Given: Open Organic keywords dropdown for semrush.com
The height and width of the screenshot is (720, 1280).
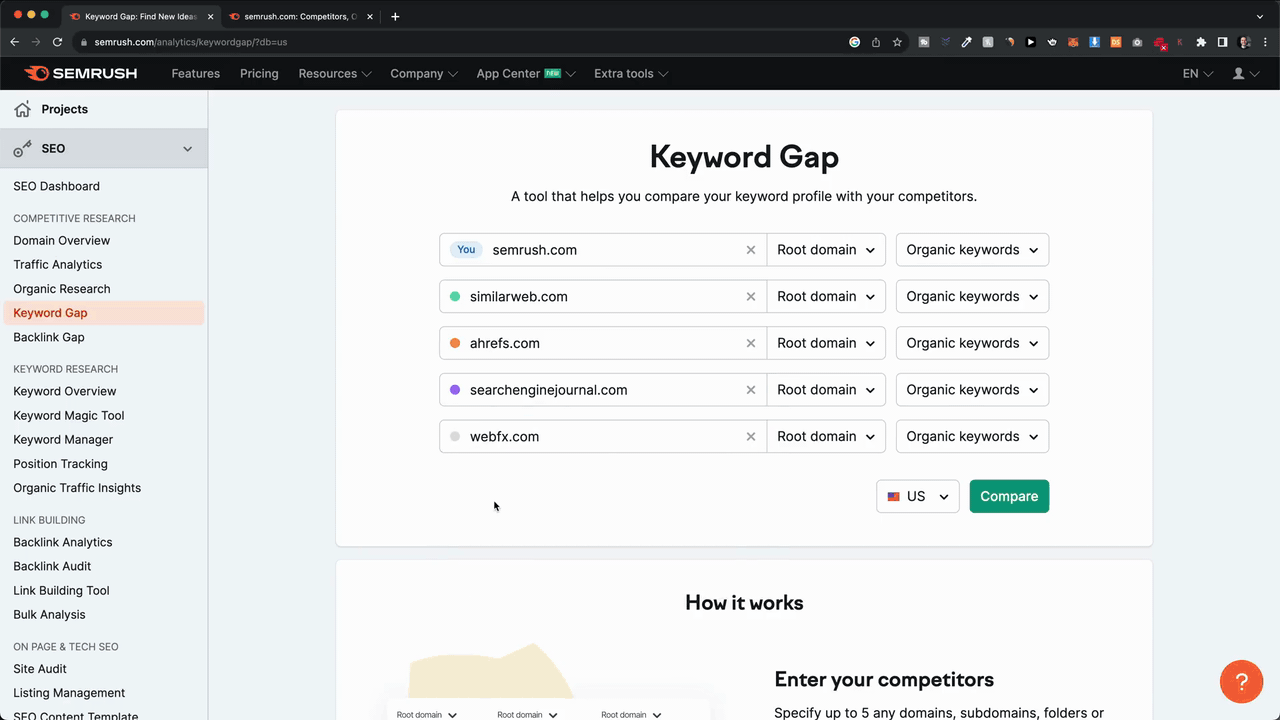Looking at the screenshot, I should point(972,250).
